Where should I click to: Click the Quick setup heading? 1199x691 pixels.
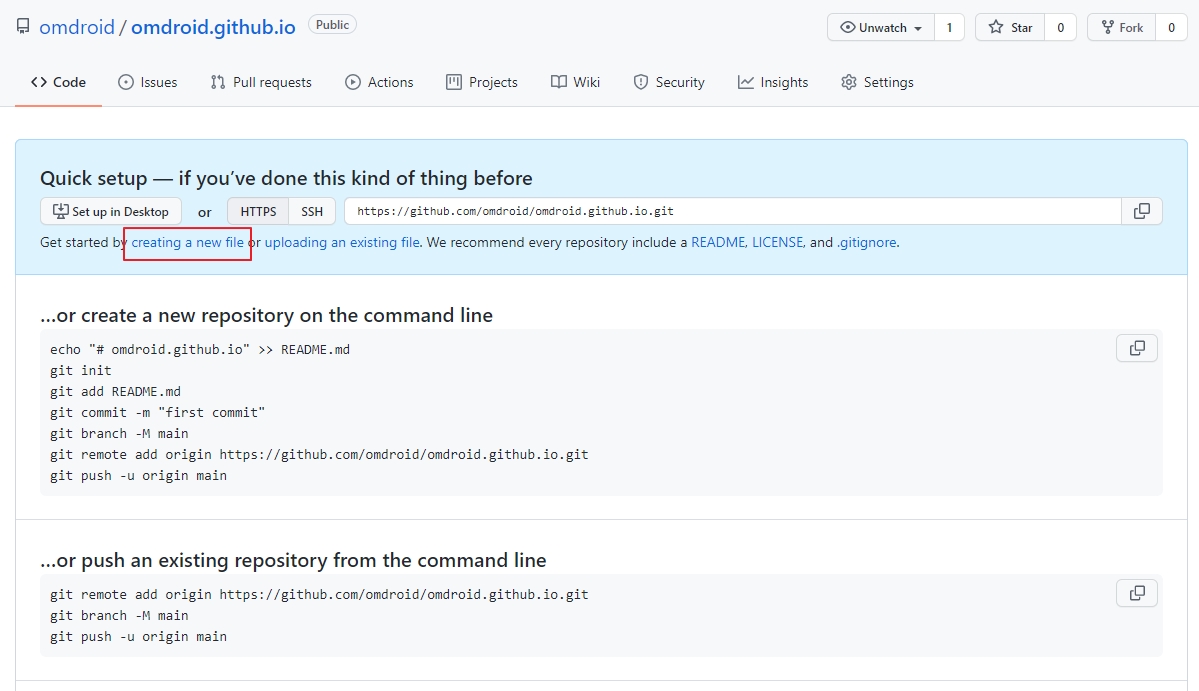pos(286,178)
